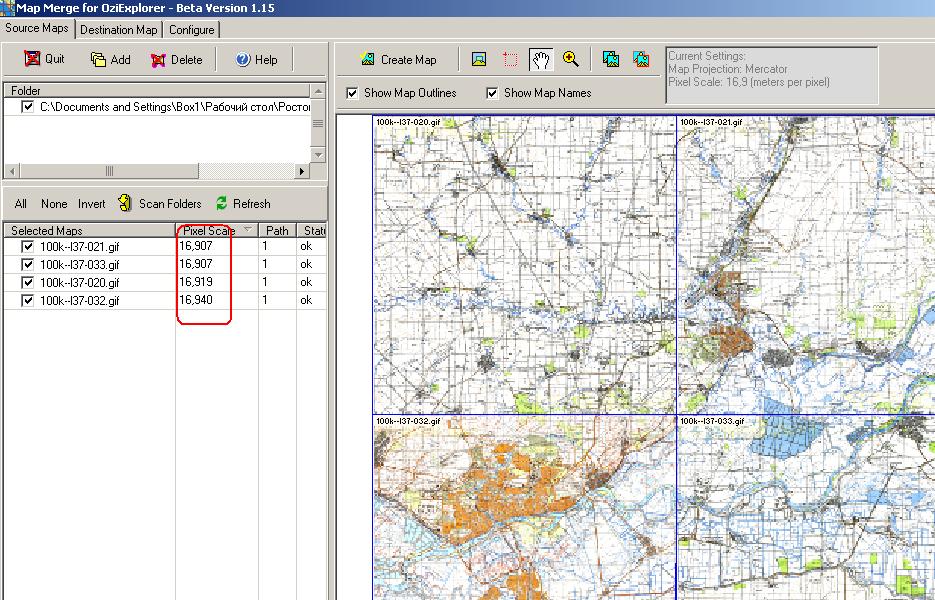
Task: Switch to the Destination Map tab
Action: pyautogui.click(x=119, y=30)
